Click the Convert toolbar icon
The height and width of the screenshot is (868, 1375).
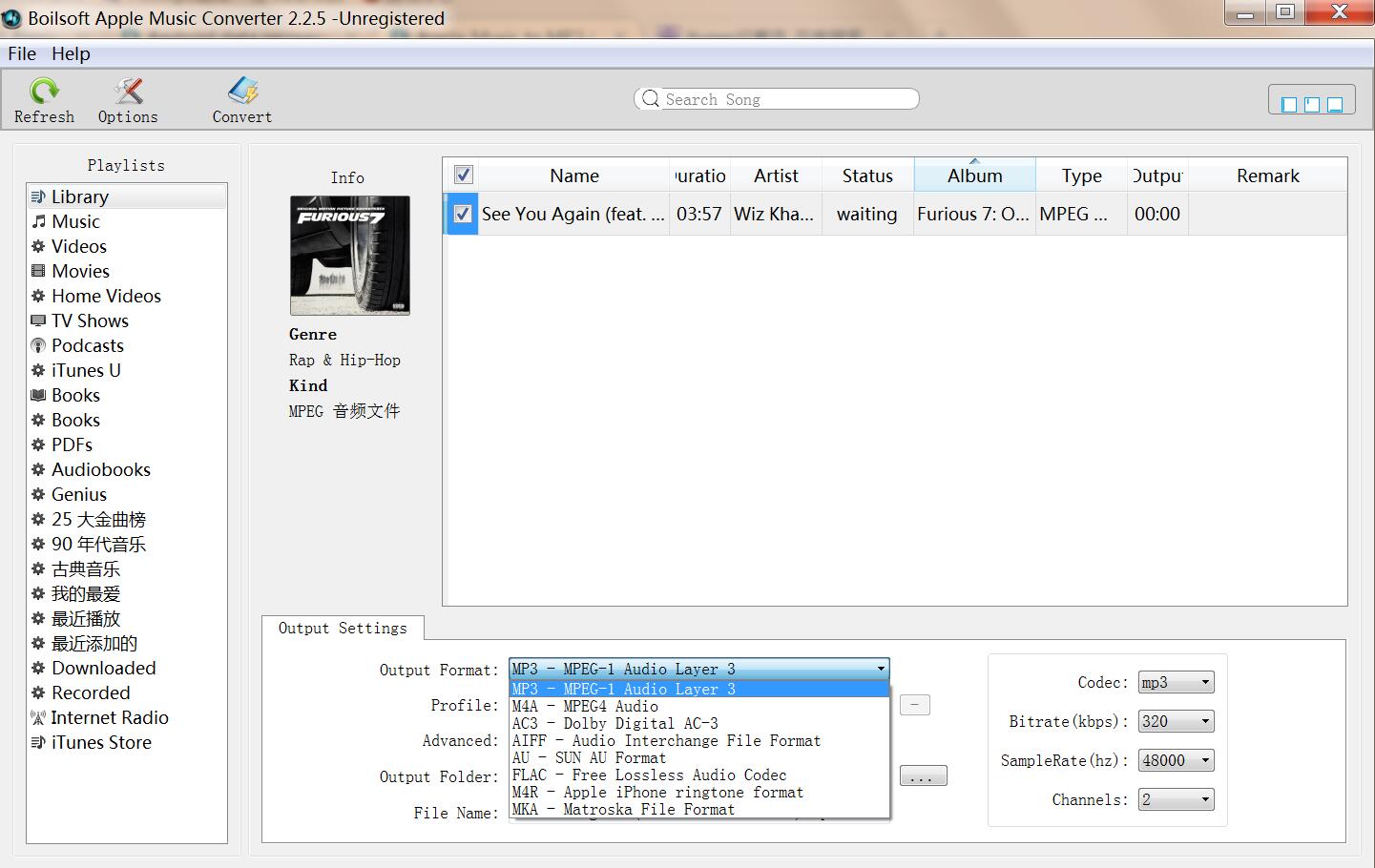(240, 99)
